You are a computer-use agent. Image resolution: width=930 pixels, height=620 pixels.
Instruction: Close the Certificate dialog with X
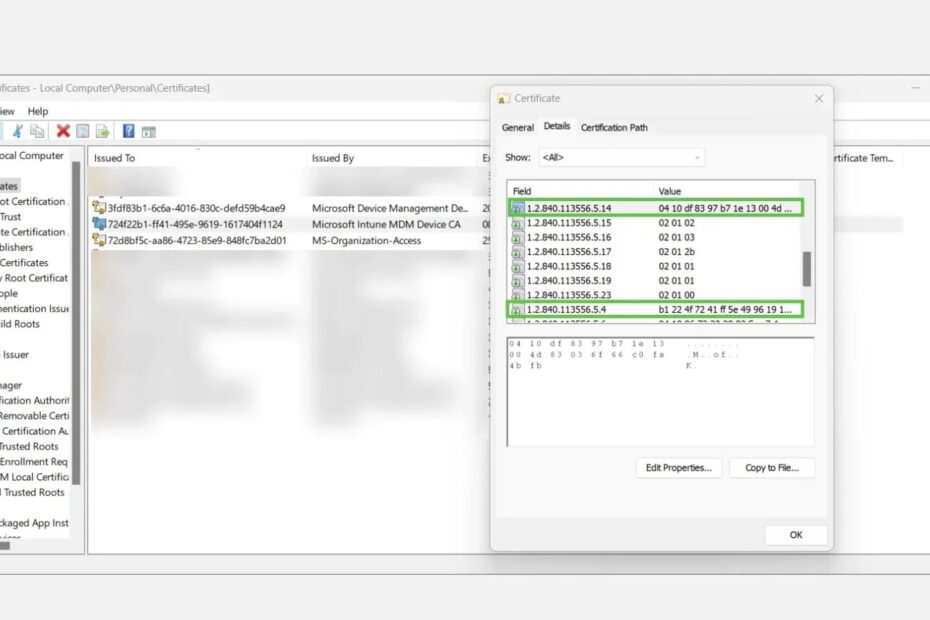point(819,98)
